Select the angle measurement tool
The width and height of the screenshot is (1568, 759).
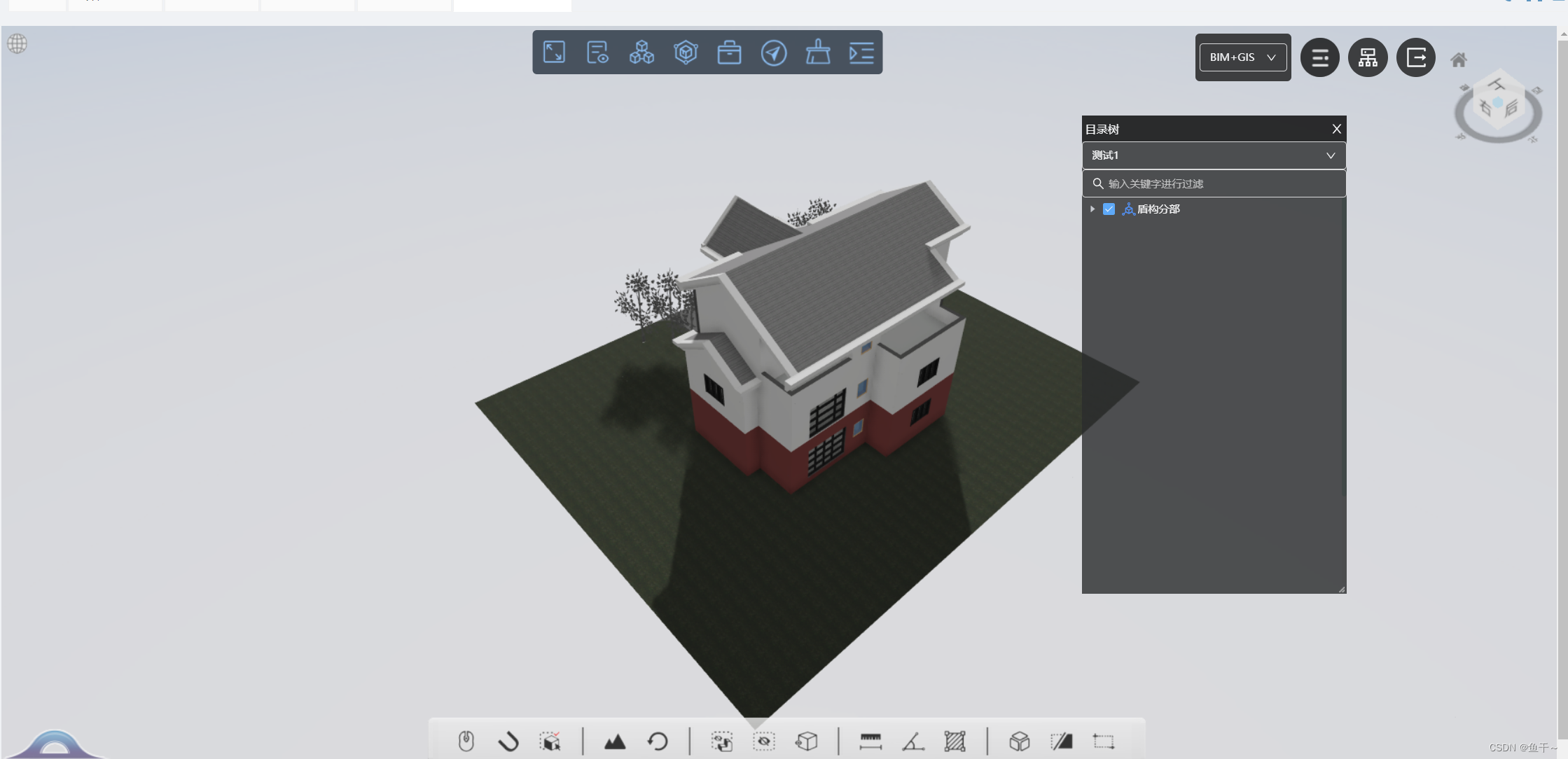[x=913, y=741]
